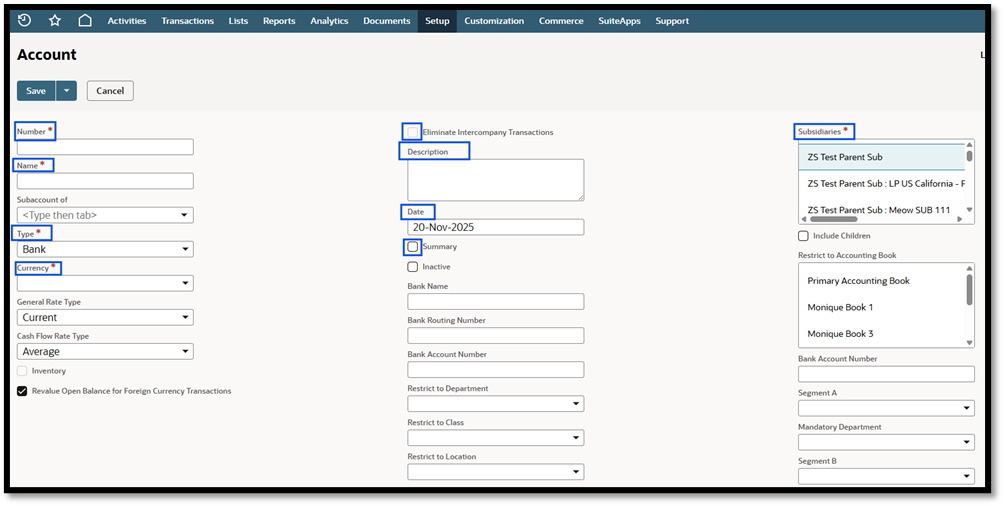Uncheck Revalue Open Balance checkbox
Screen dimensions: 1004x506
(x=22, y=391)
